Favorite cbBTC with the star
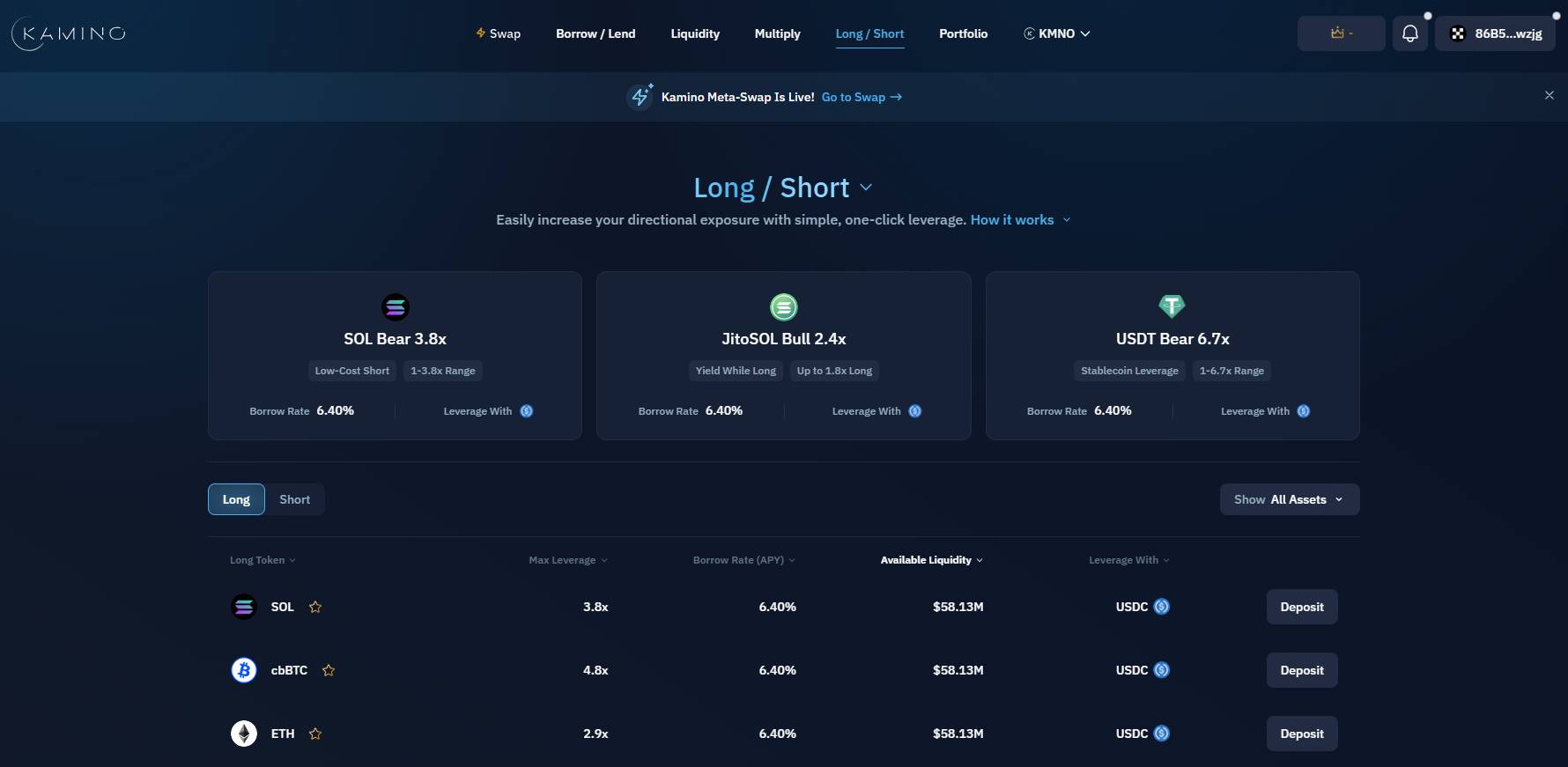Viewport: 1568px width, 767px height. 329,670
